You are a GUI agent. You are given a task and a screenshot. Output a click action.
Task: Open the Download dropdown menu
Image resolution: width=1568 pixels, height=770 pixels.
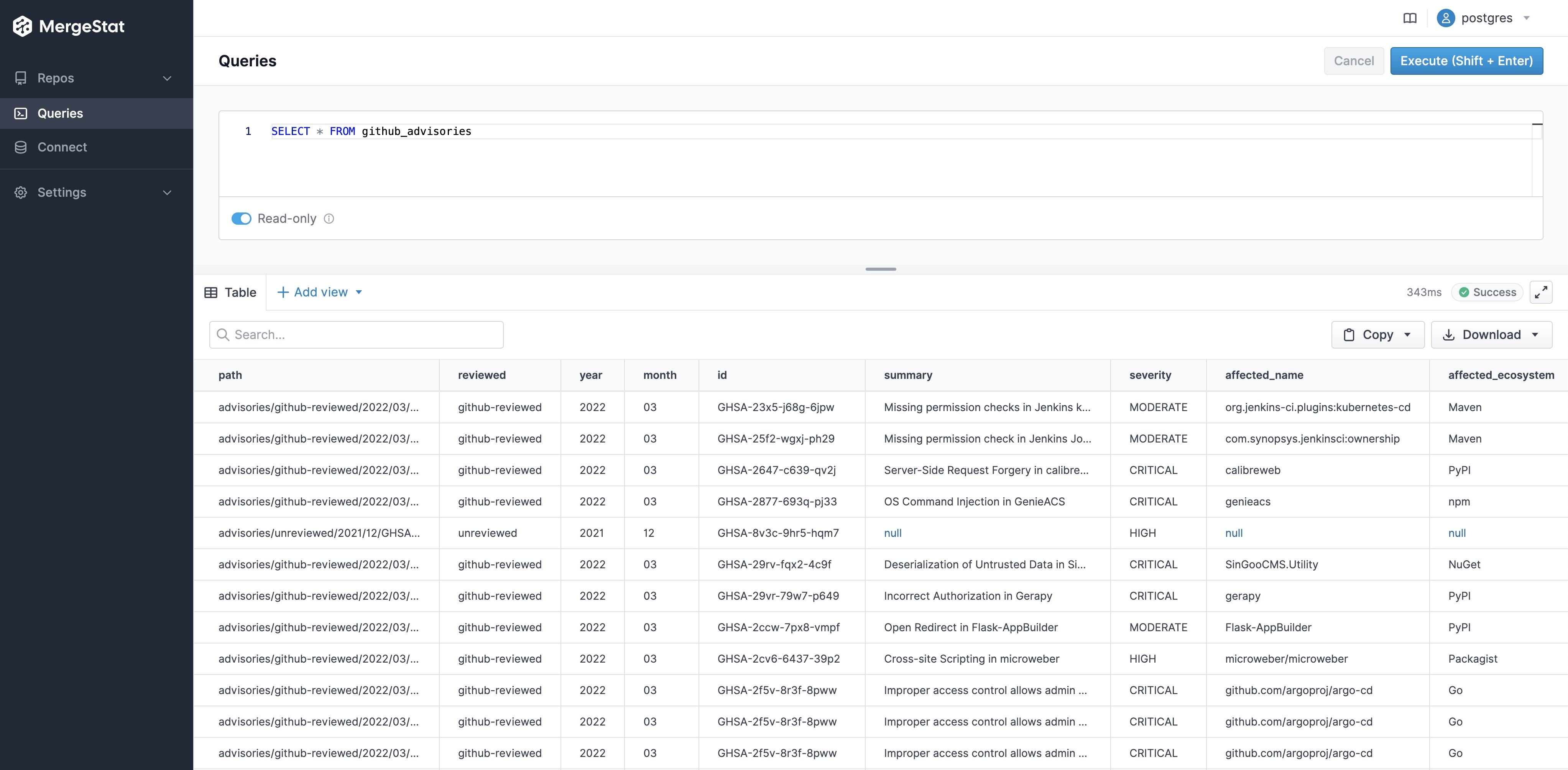coord(1491,335)
